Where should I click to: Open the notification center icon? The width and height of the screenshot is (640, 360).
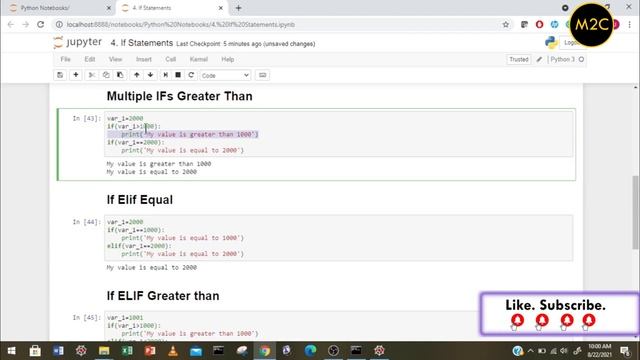625,351
